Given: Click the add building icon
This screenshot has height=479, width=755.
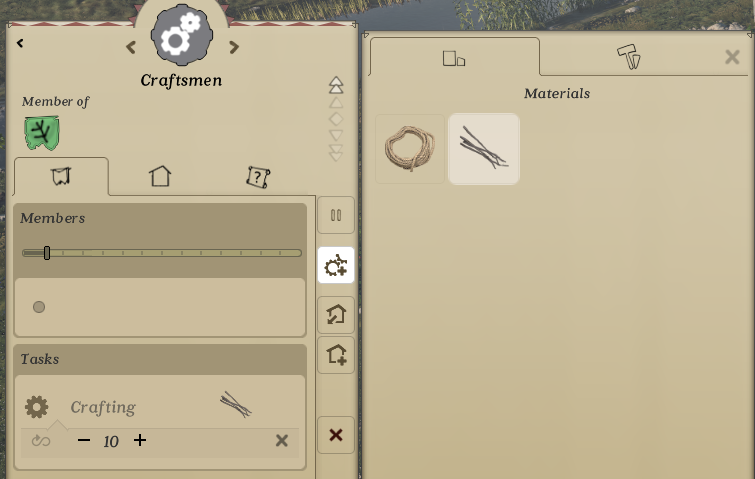Looking at the screenshot, I should (x=336, y=355).
